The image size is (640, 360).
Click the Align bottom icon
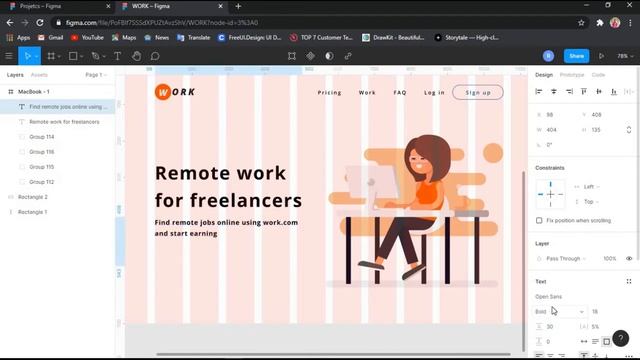coord(613,91)
